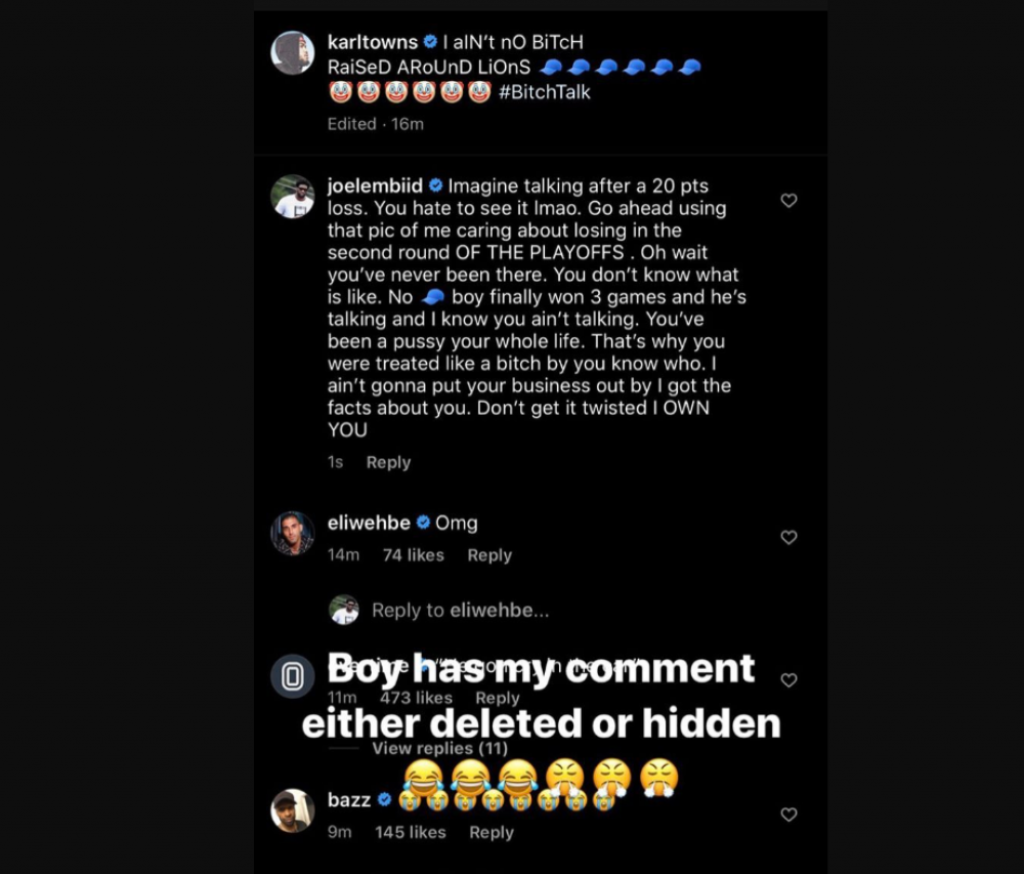Open joelembiid username link

coord(375,186)
